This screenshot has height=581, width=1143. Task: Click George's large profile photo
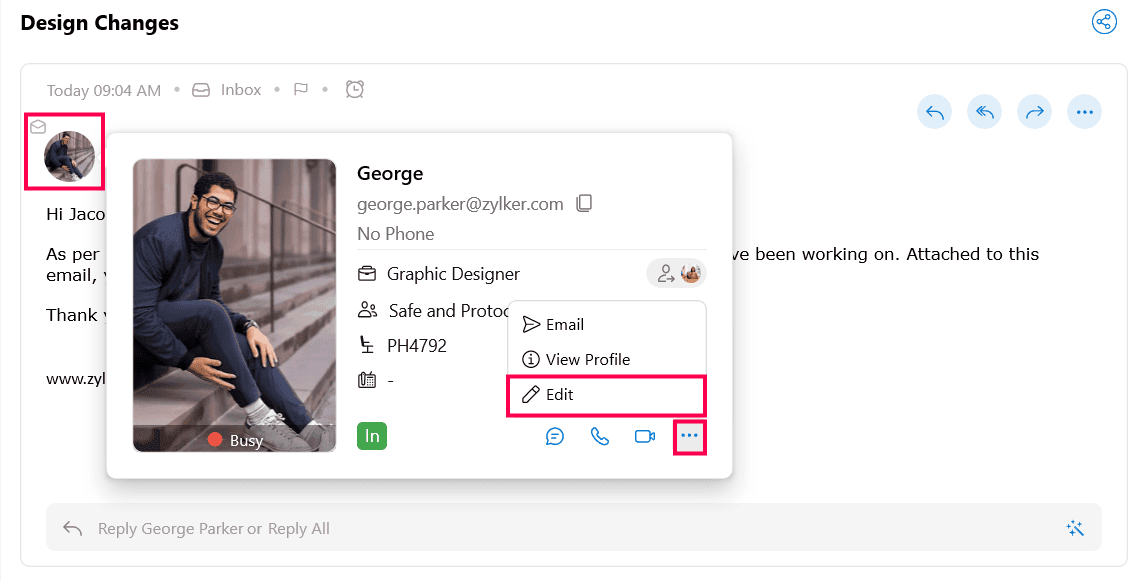point(235,305)
